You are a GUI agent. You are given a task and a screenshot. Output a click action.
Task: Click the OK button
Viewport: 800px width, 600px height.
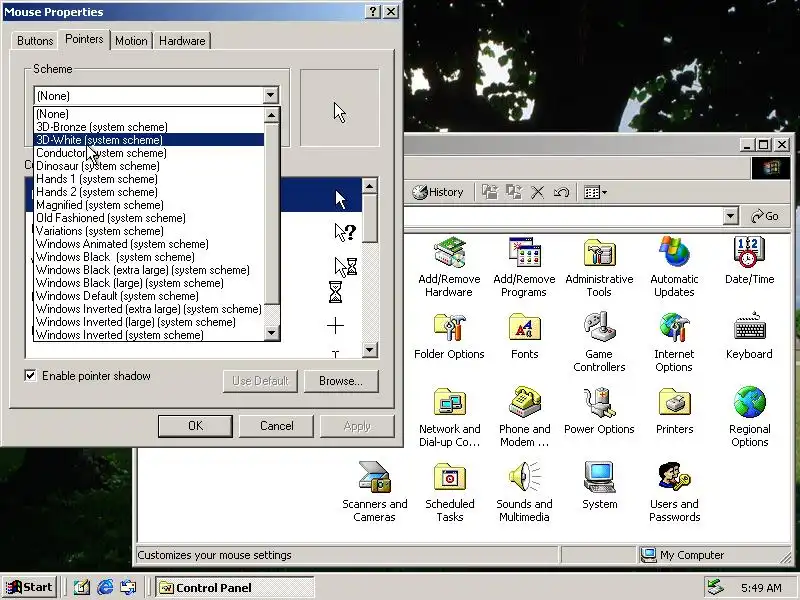click(x=195, y=426)
